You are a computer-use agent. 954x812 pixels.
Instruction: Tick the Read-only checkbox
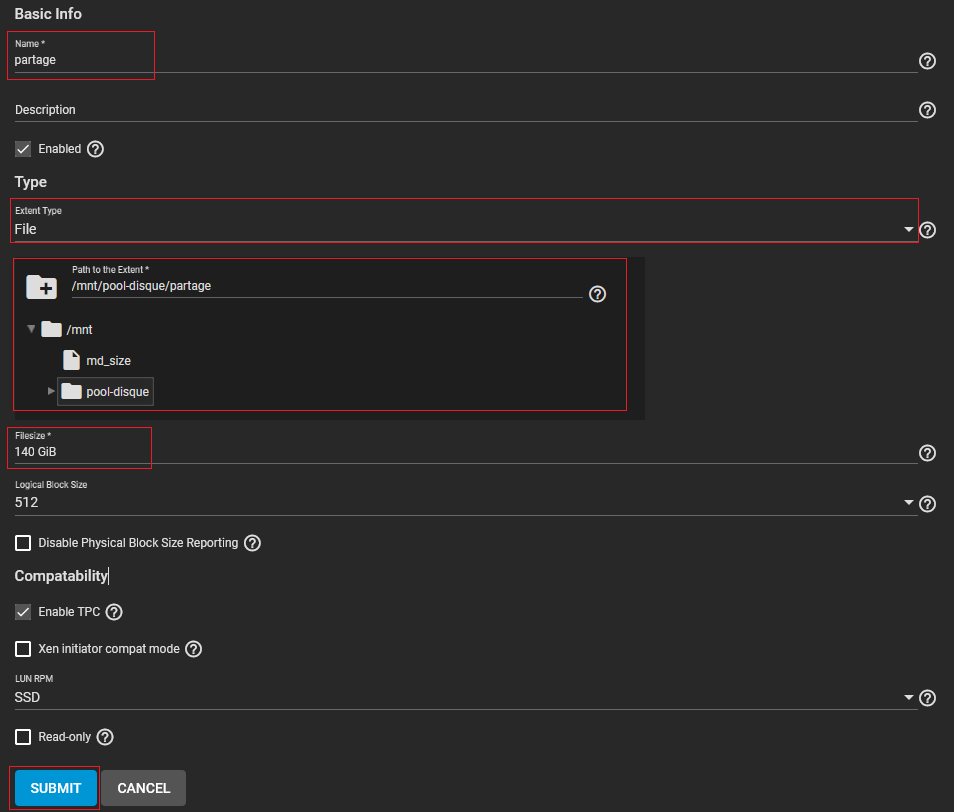23,737
